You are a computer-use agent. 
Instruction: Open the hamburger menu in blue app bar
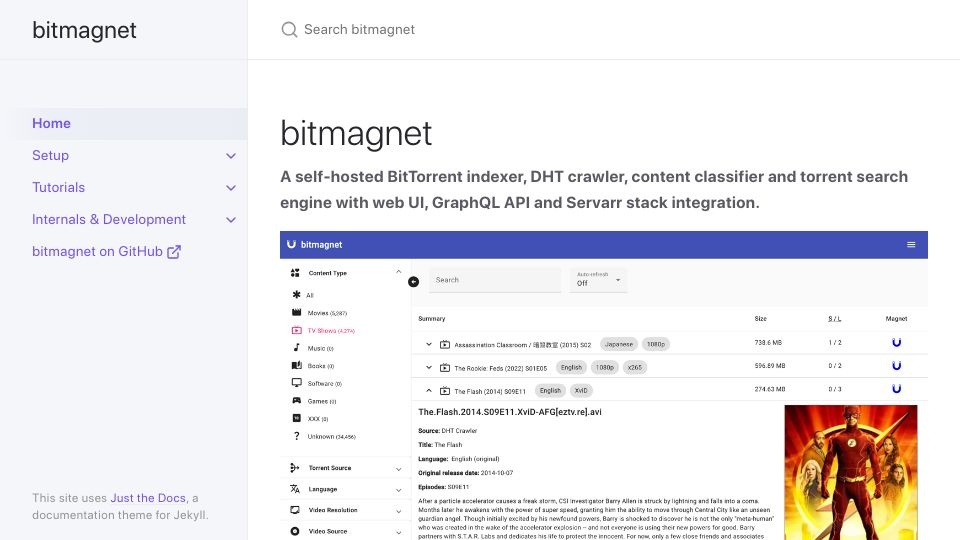click(911, 244)
